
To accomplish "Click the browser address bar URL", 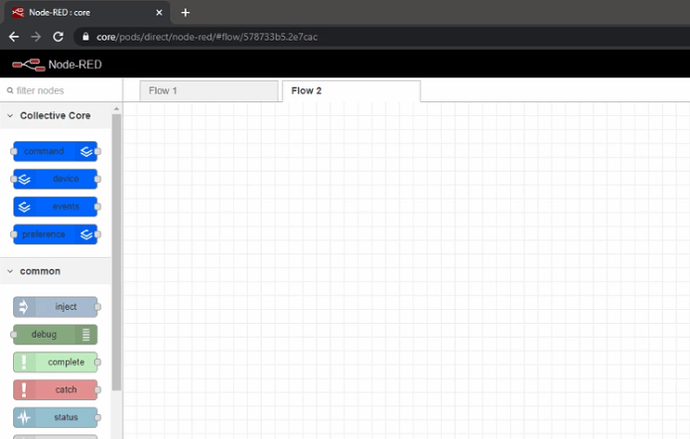I will pyautogui.click(x=207, y=37).
